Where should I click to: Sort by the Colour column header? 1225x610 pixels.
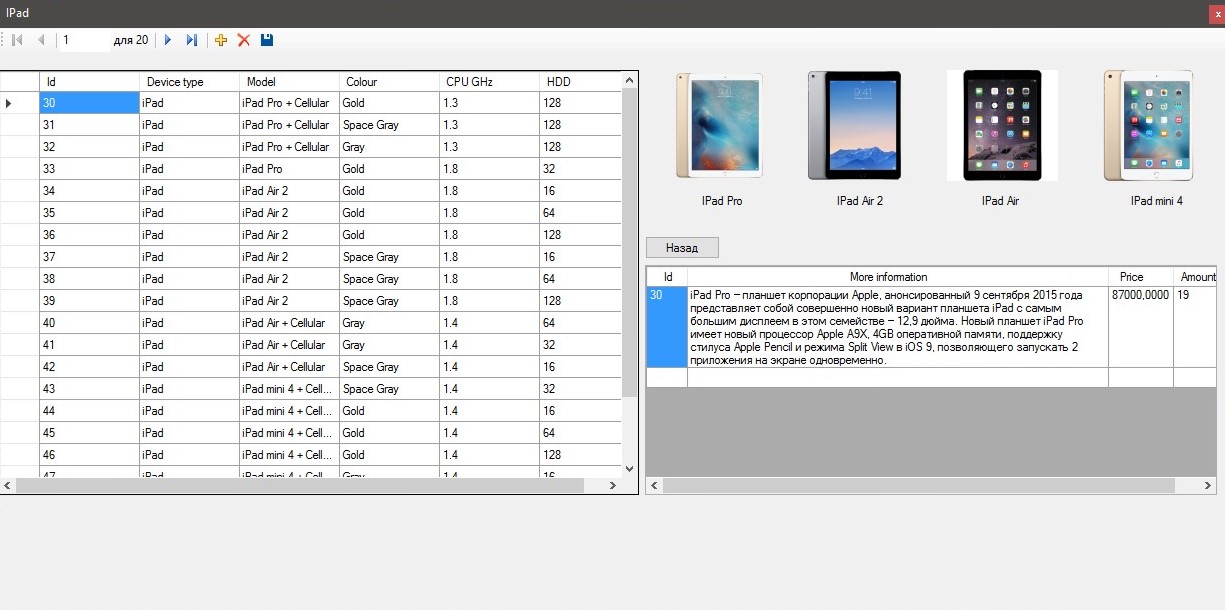(389, 82)
